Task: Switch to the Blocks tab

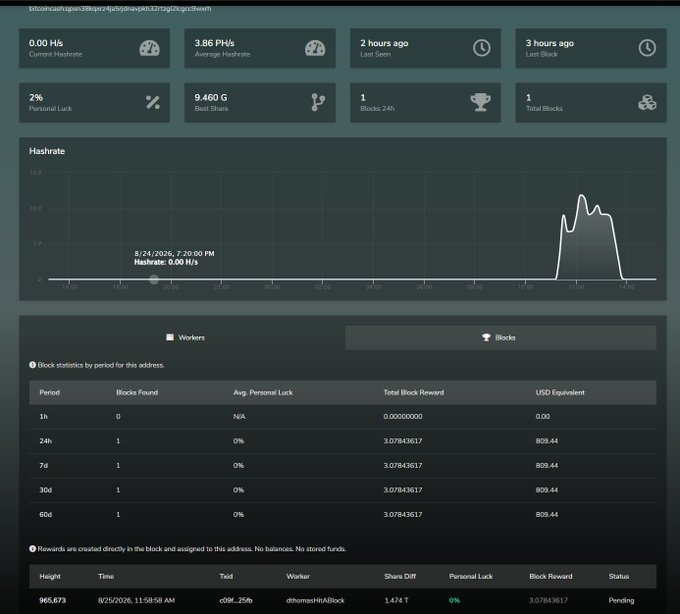Action: point(501,337)
